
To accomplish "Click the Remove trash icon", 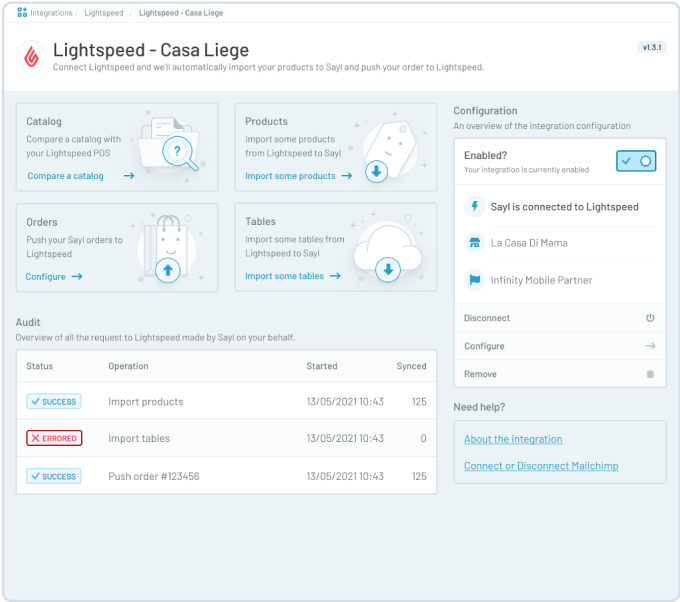I will (x=650, y=374).
